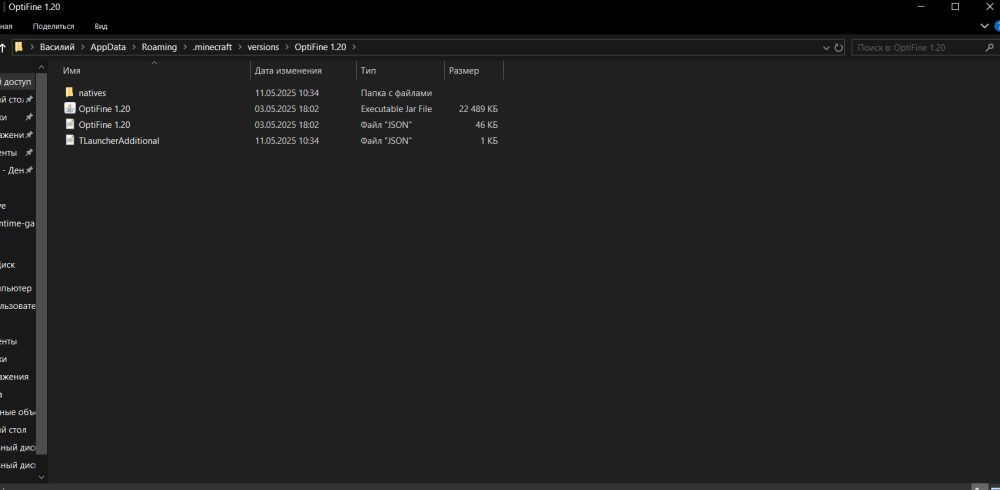
Task: Open the Вид ribbon tab
Action: click(101, 26)
